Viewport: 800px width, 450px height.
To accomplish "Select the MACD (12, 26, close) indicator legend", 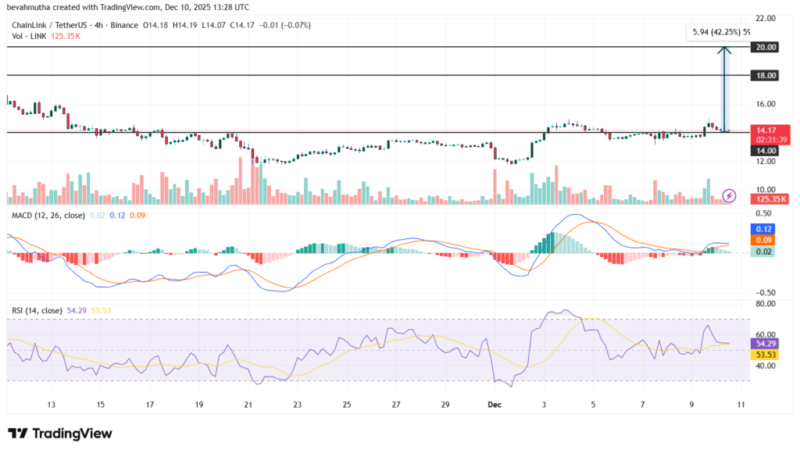I will coord(45,214).
